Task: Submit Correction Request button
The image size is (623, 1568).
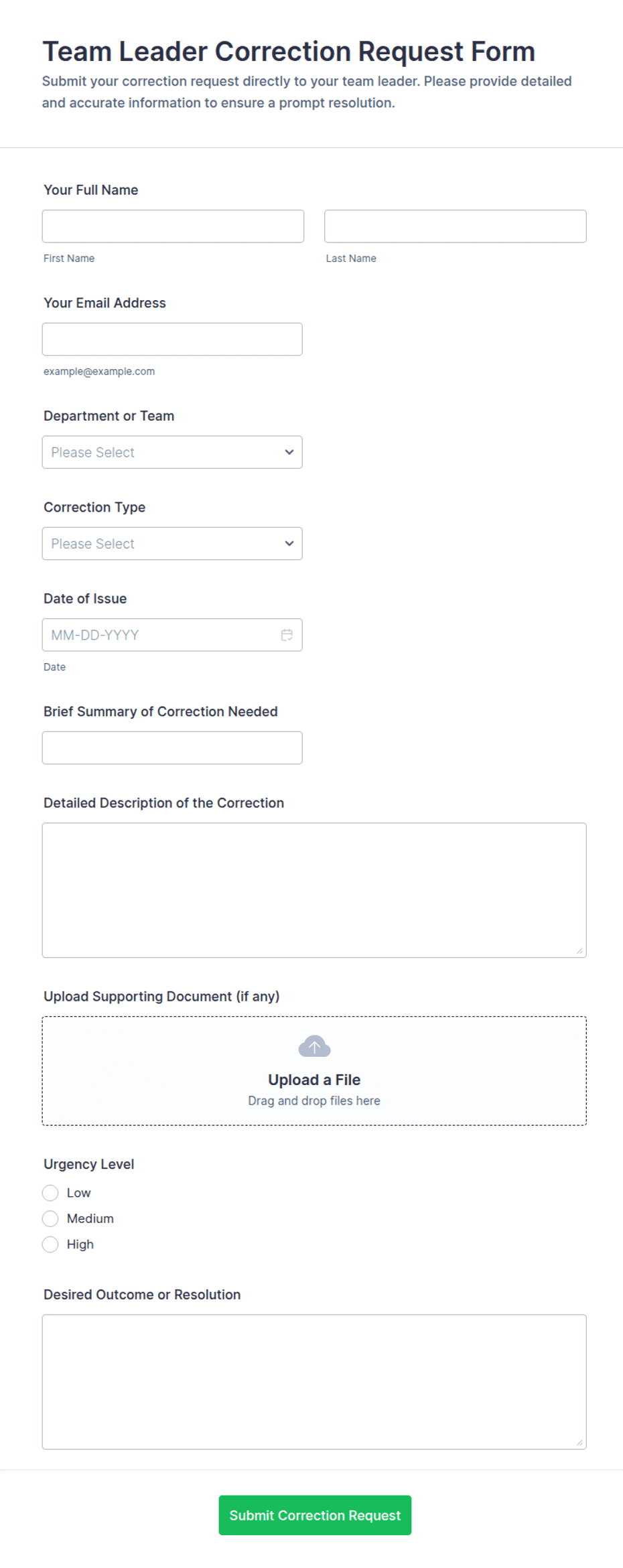Action: pos(315,1515)
